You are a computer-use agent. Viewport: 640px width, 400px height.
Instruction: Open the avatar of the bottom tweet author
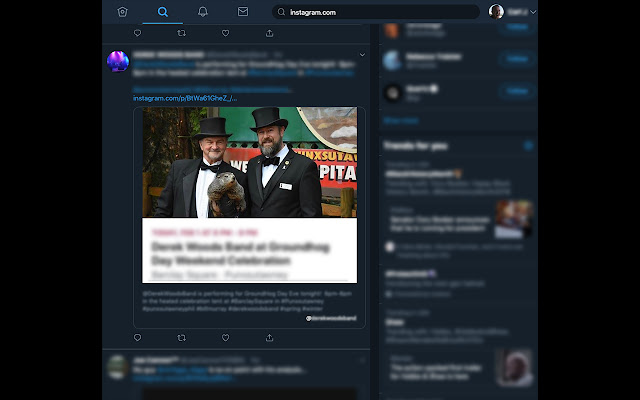118,367
